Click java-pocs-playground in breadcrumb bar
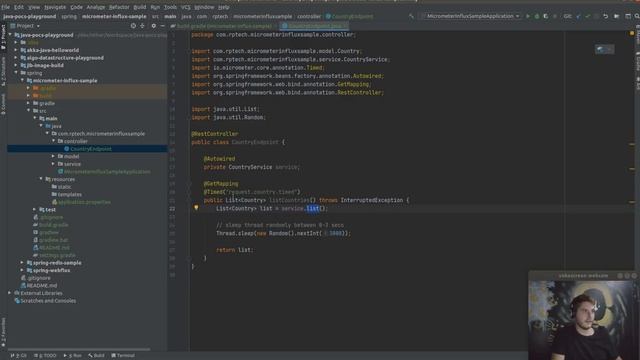The width and height of the screenshot is (640, 360). point(29,16)
